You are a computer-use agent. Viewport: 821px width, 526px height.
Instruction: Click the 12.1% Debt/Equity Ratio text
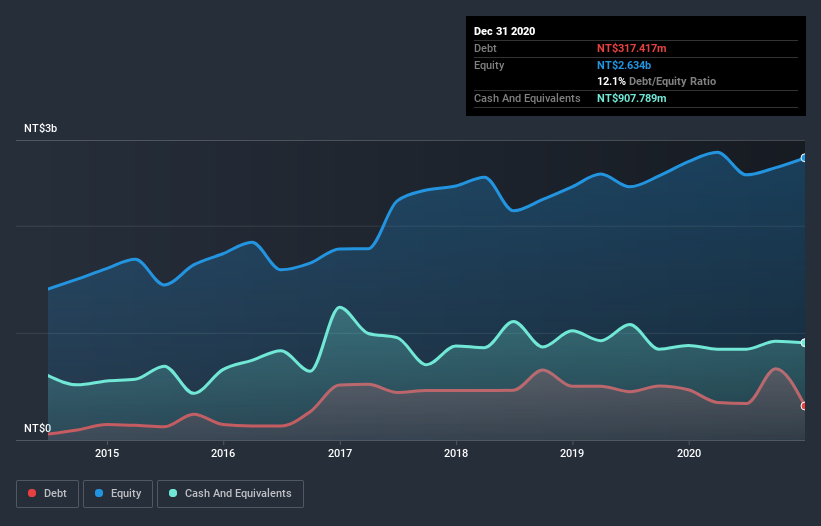point(657,81)
